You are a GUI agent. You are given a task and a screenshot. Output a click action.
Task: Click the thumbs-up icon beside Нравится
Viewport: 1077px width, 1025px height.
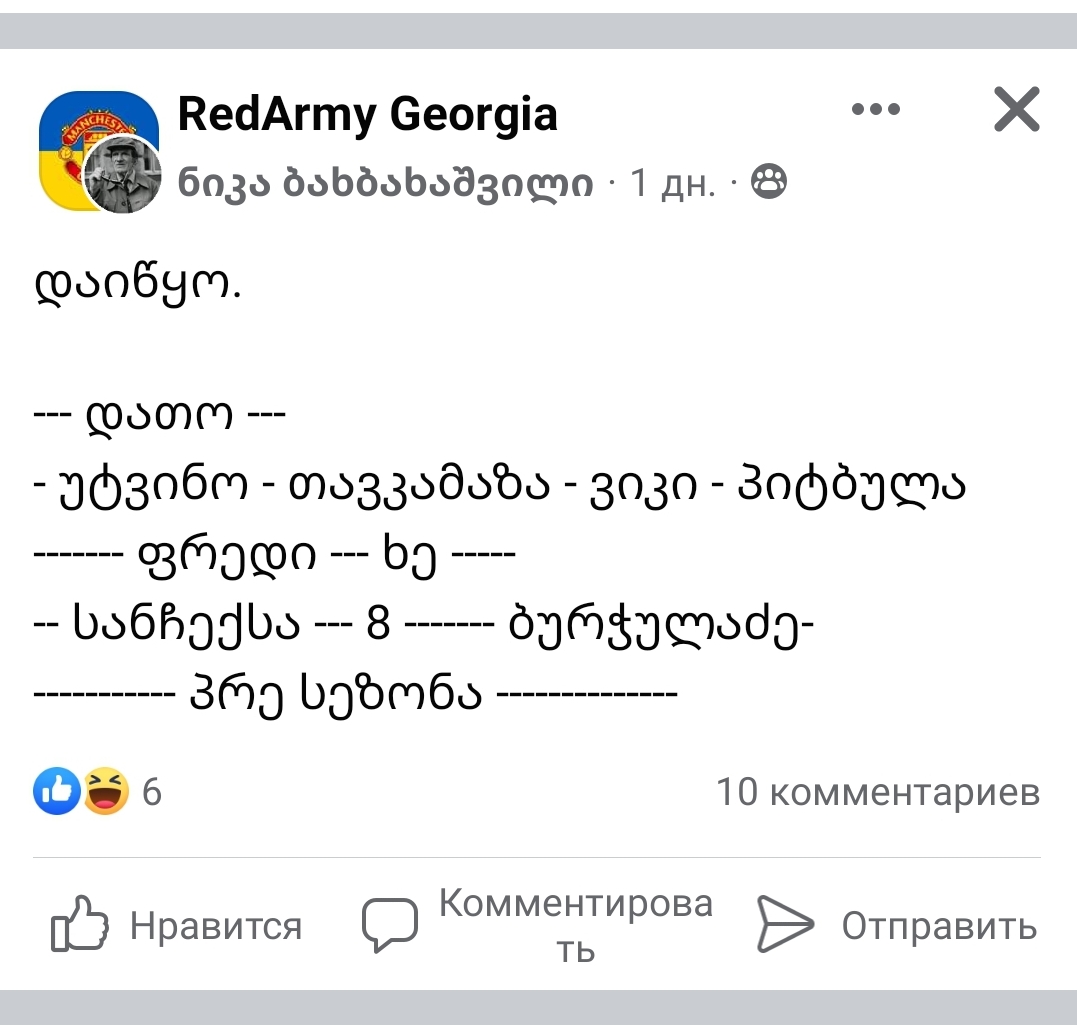78,924
